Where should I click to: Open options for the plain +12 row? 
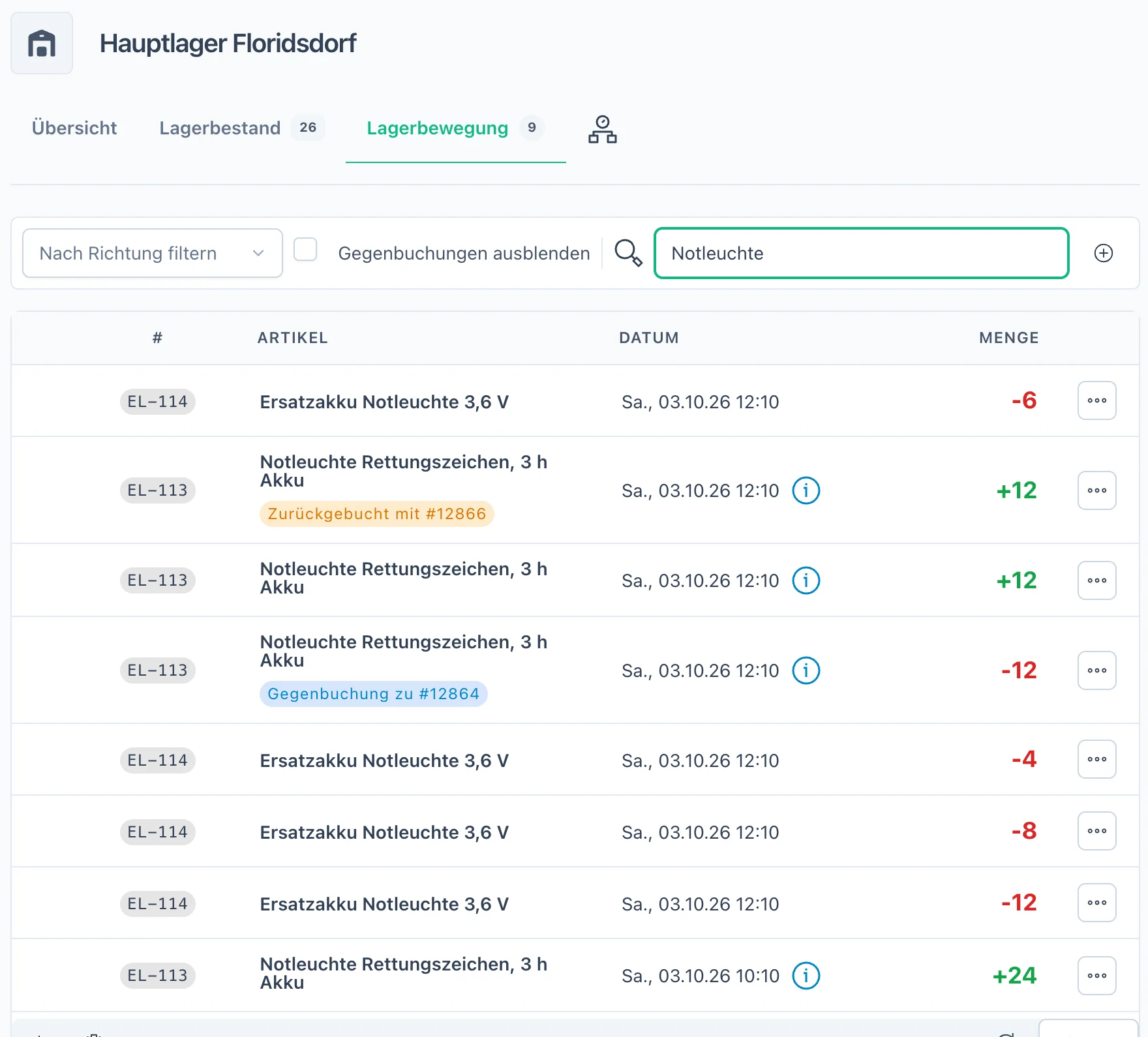click(1097, 580)
